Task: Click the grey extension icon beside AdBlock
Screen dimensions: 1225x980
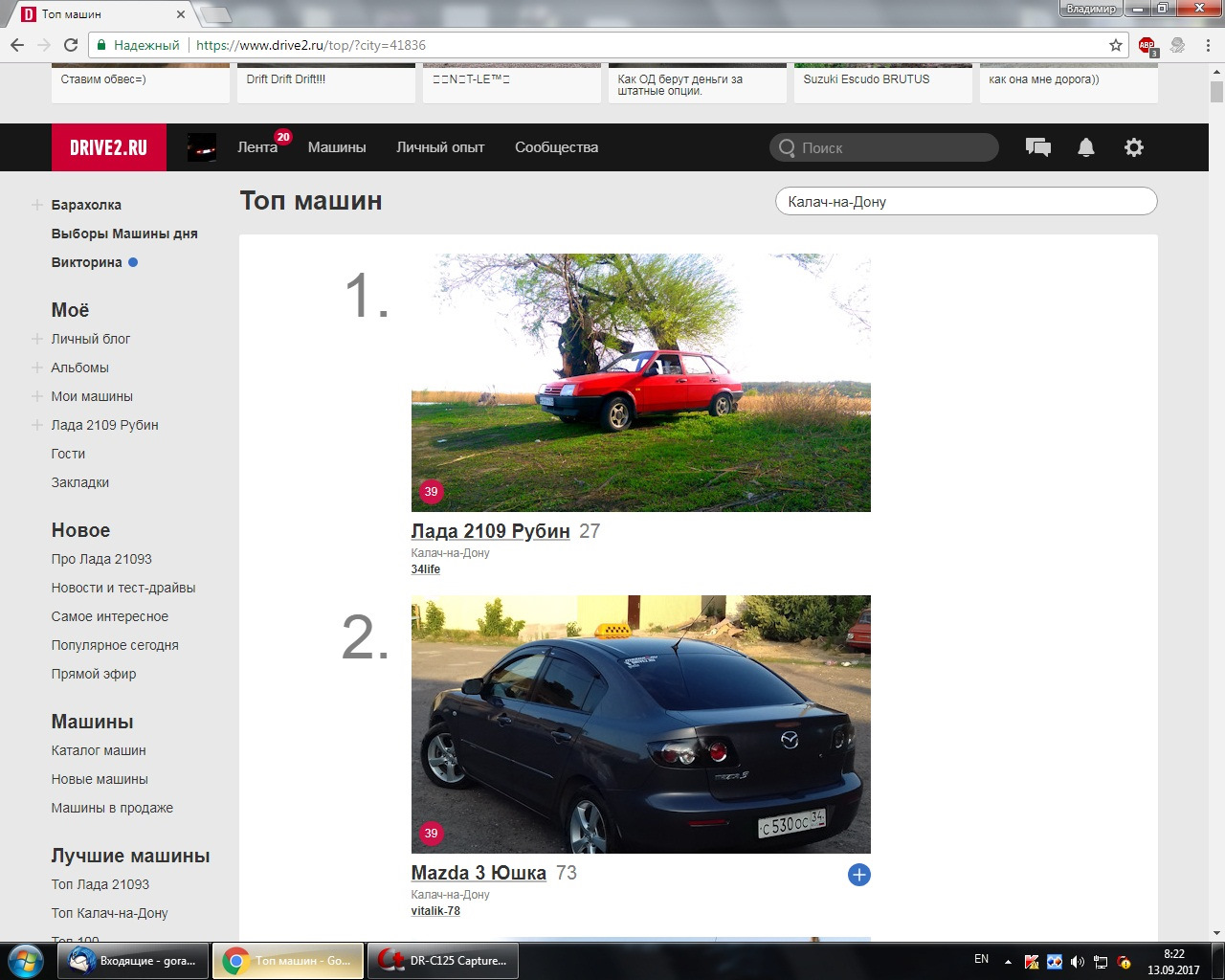Action: click(x=1178, y=45)
